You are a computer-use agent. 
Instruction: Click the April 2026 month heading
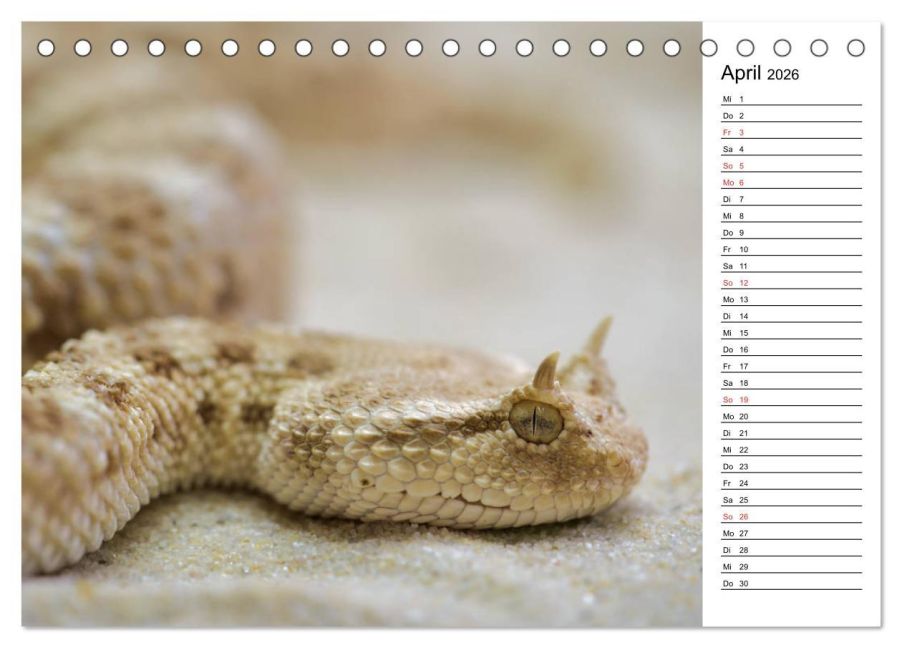760,74
